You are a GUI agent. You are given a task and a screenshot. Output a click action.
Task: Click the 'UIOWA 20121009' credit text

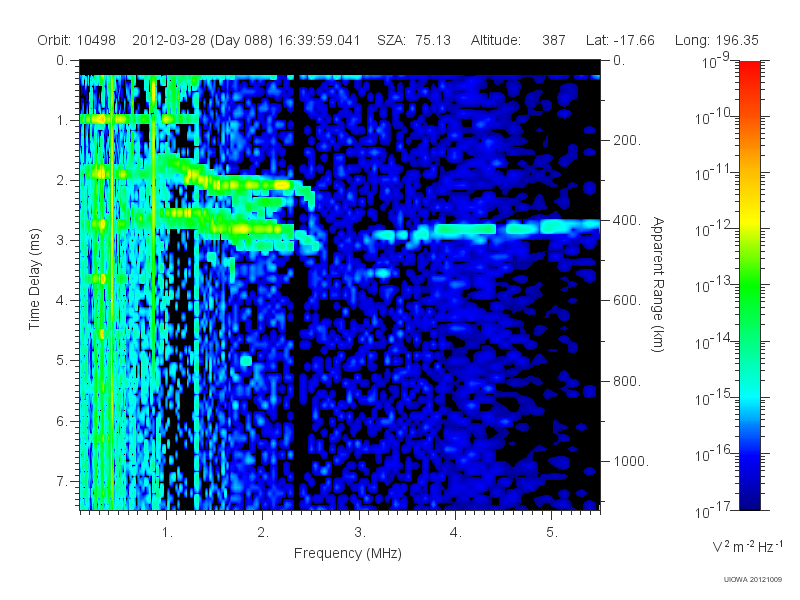click(753, 580)
